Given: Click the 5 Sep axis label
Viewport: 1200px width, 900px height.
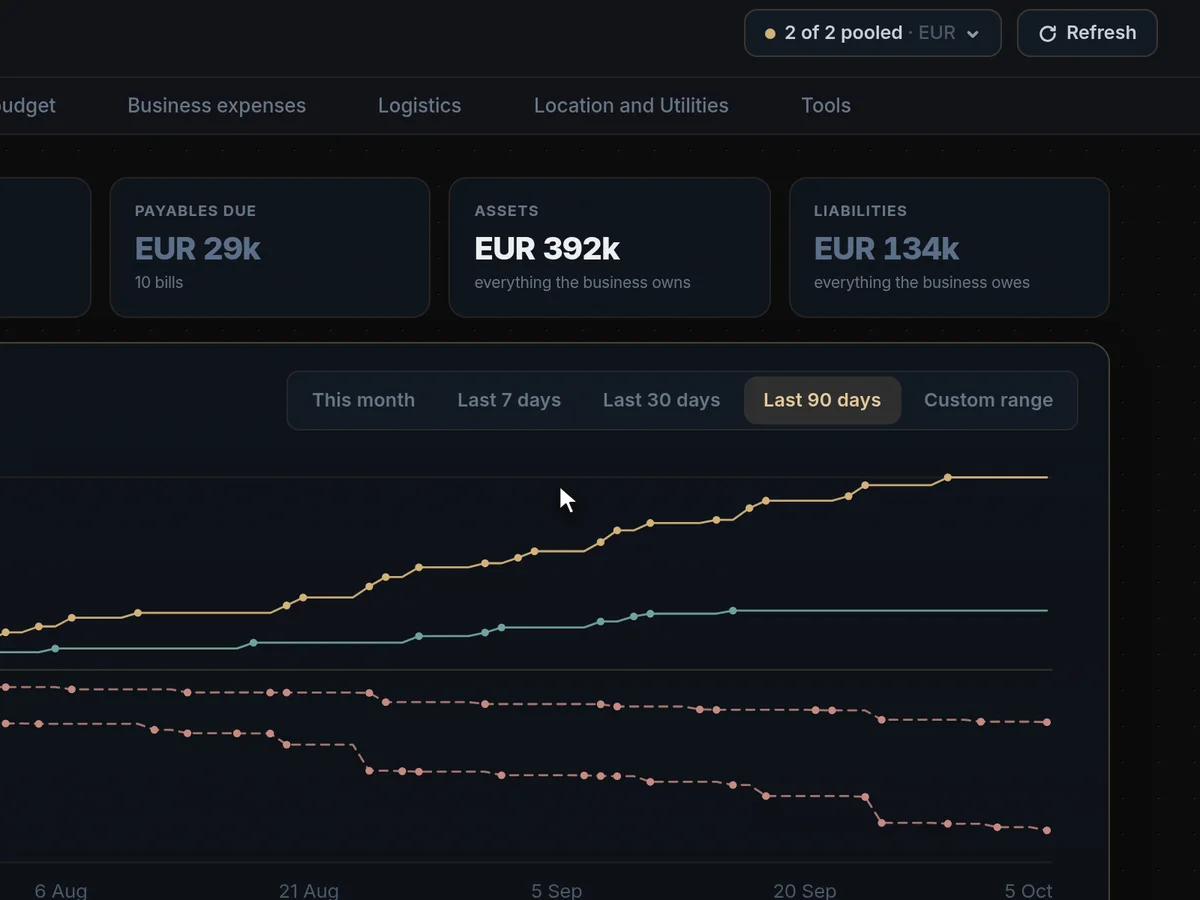Looking at the screenshot, I should 557,890.
